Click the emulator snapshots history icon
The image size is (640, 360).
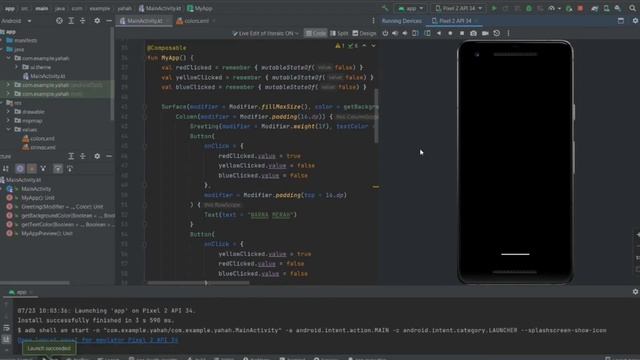point(496,33)
